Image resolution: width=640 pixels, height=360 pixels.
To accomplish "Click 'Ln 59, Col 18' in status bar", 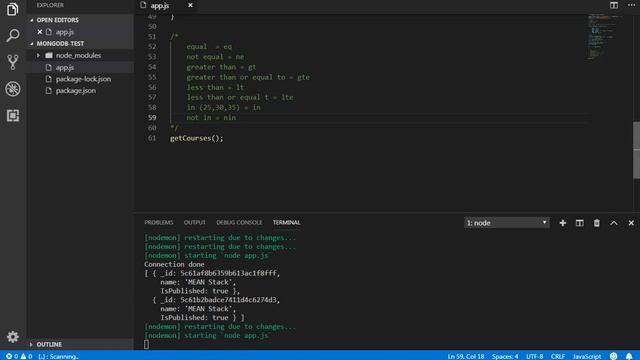I will [x=466, y=356].
